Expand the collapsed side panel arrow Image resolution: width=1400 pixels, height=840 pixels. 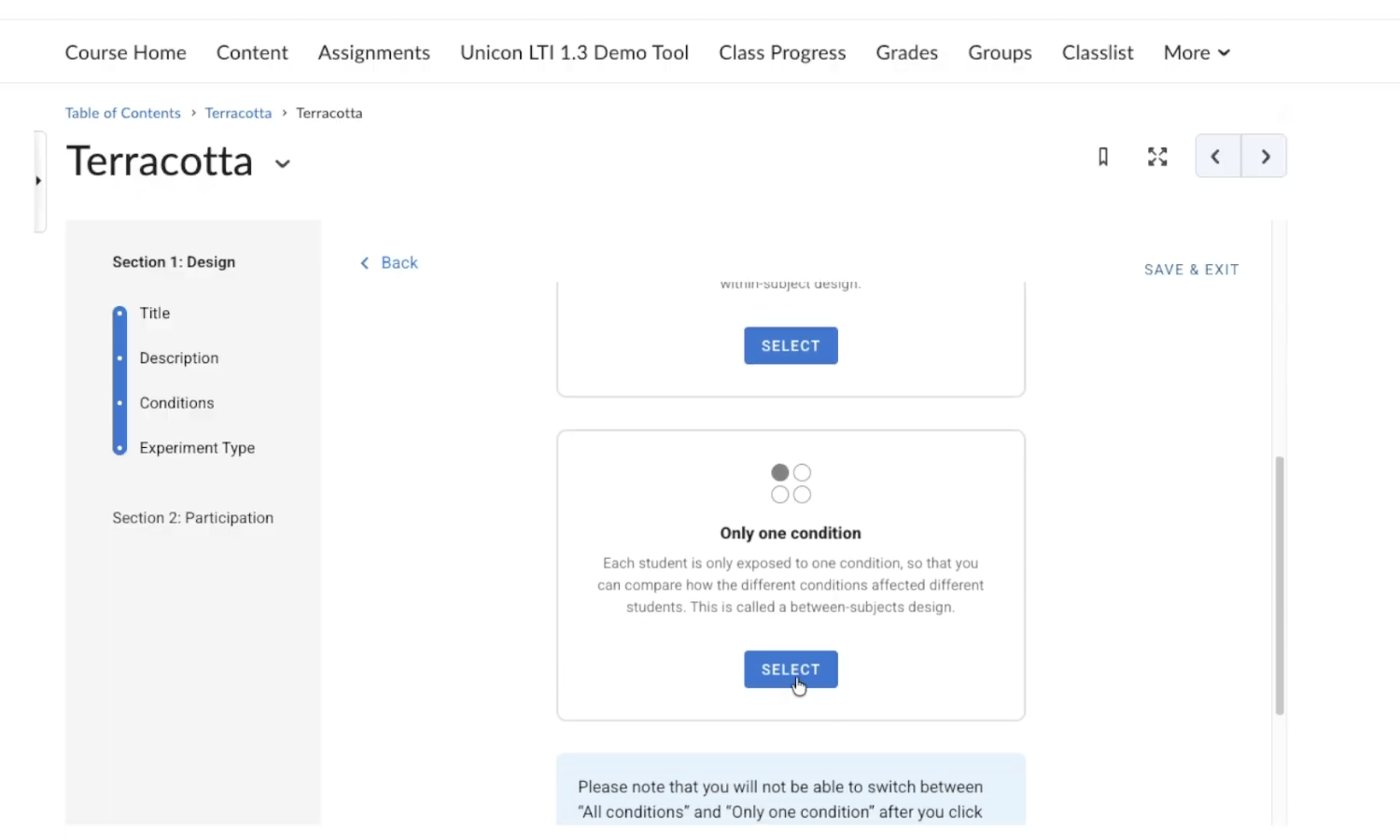(x=38, y=180)
